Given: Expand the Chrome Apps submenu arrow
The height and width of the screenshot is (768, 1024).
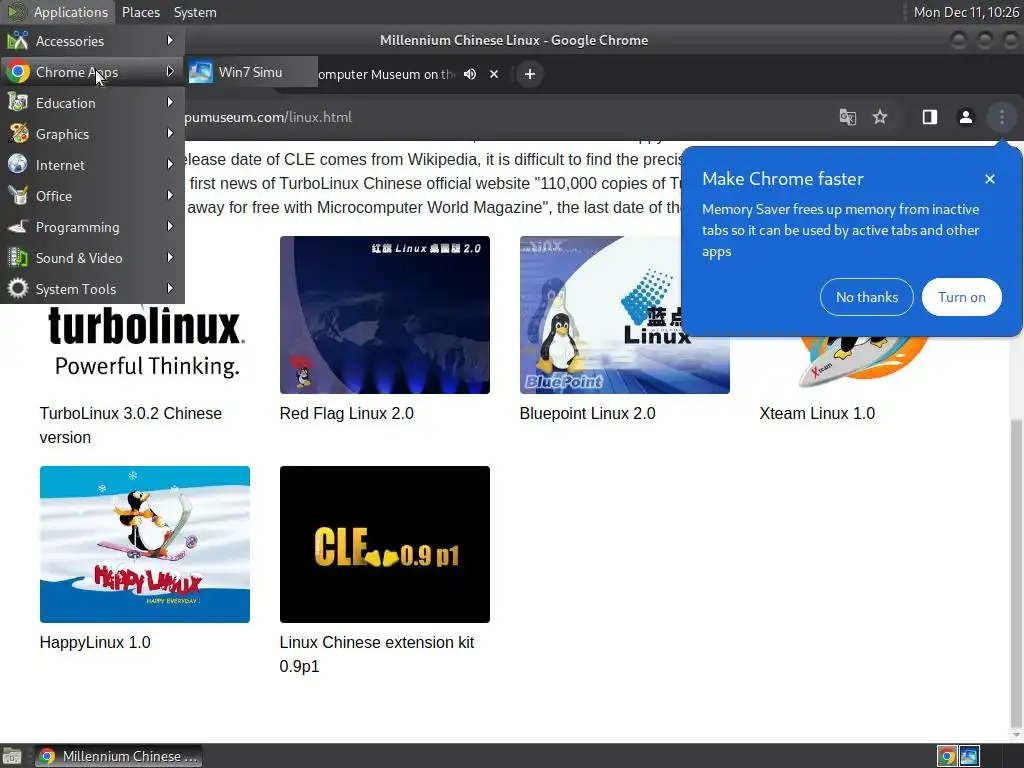Looking at the screenshot, I should pyautogui.click(x=170, y=71).
